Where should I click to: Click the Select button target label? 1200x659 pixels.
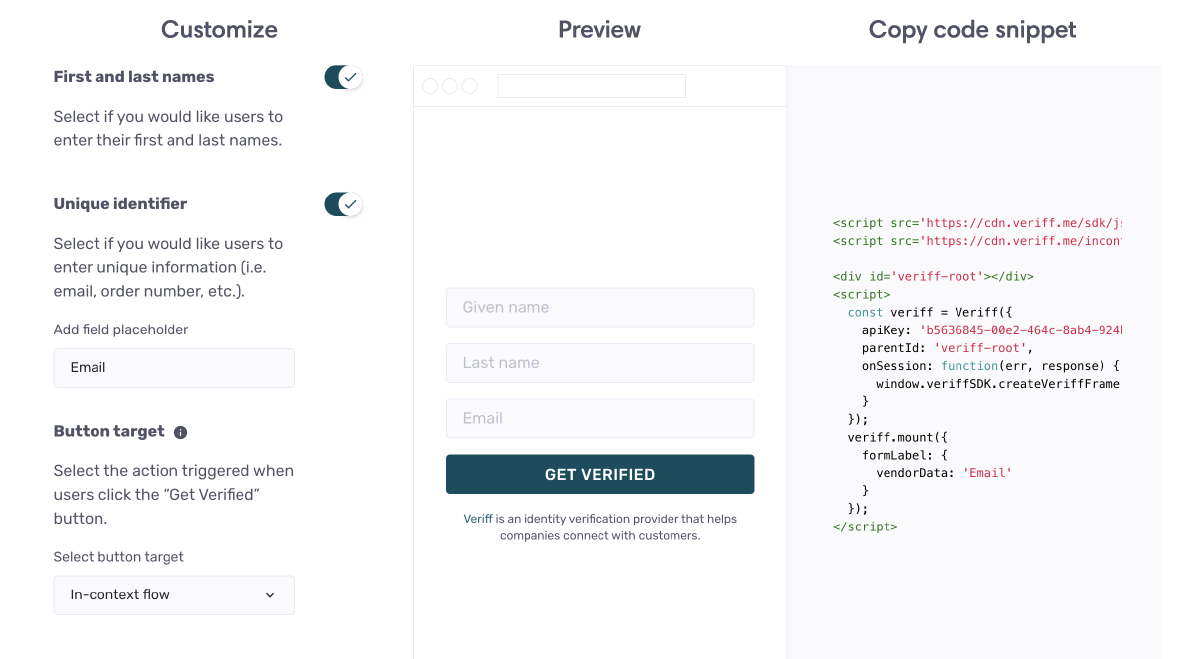point(119,556)
